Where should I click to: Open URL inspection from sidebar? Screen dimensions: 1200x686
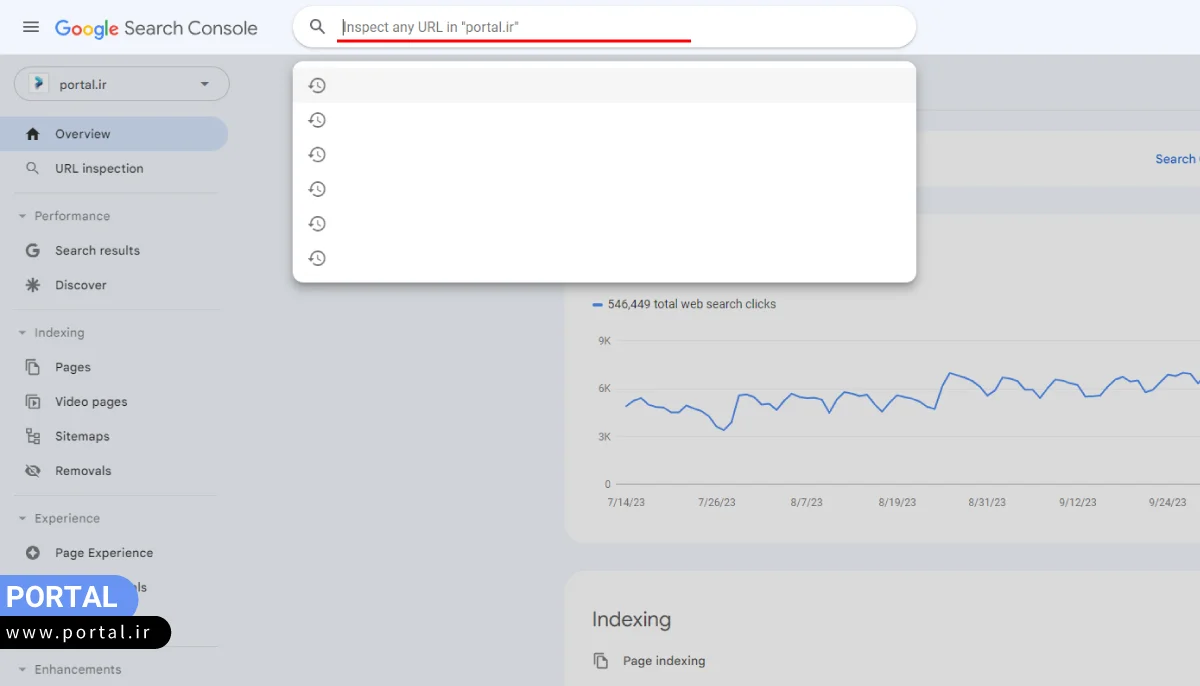coord(98,169)
